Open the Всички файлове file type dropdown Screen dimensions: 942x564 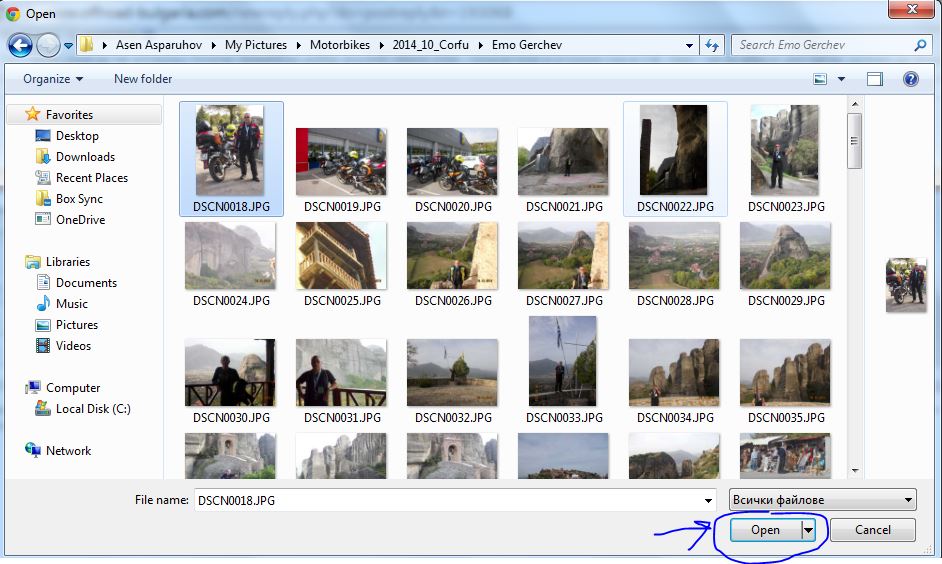(822, 500)
